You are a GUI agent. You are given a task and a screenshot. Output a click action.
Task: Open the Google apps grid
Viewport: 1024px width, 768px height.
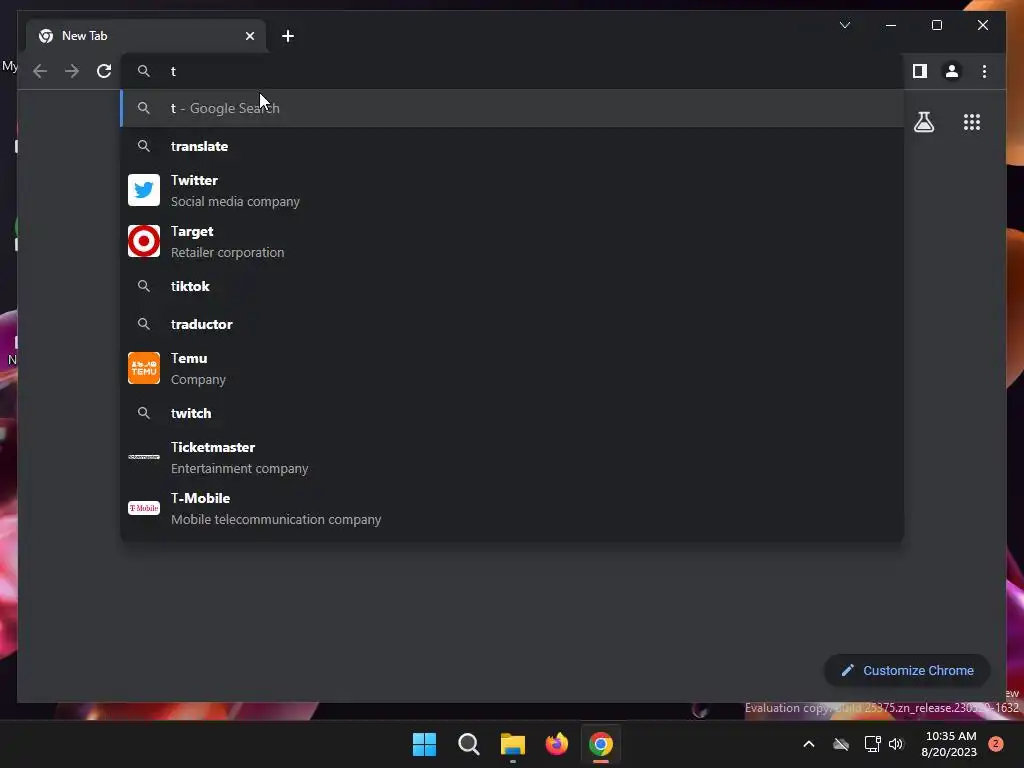pos(972,122)
